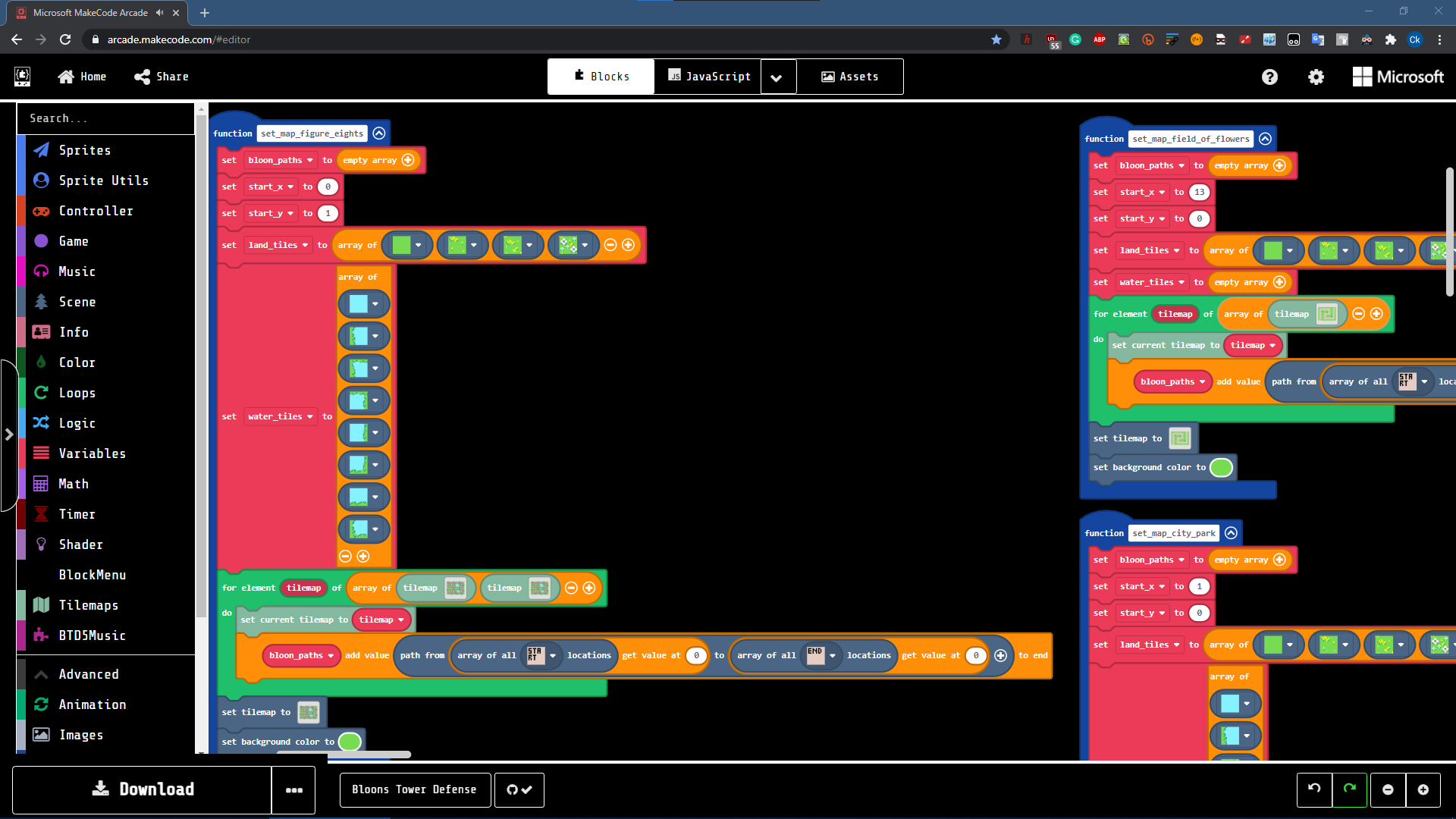Select the Sprites category in the toolbox
Viewport: 1456px width, 819px height.
coord(86,149)
